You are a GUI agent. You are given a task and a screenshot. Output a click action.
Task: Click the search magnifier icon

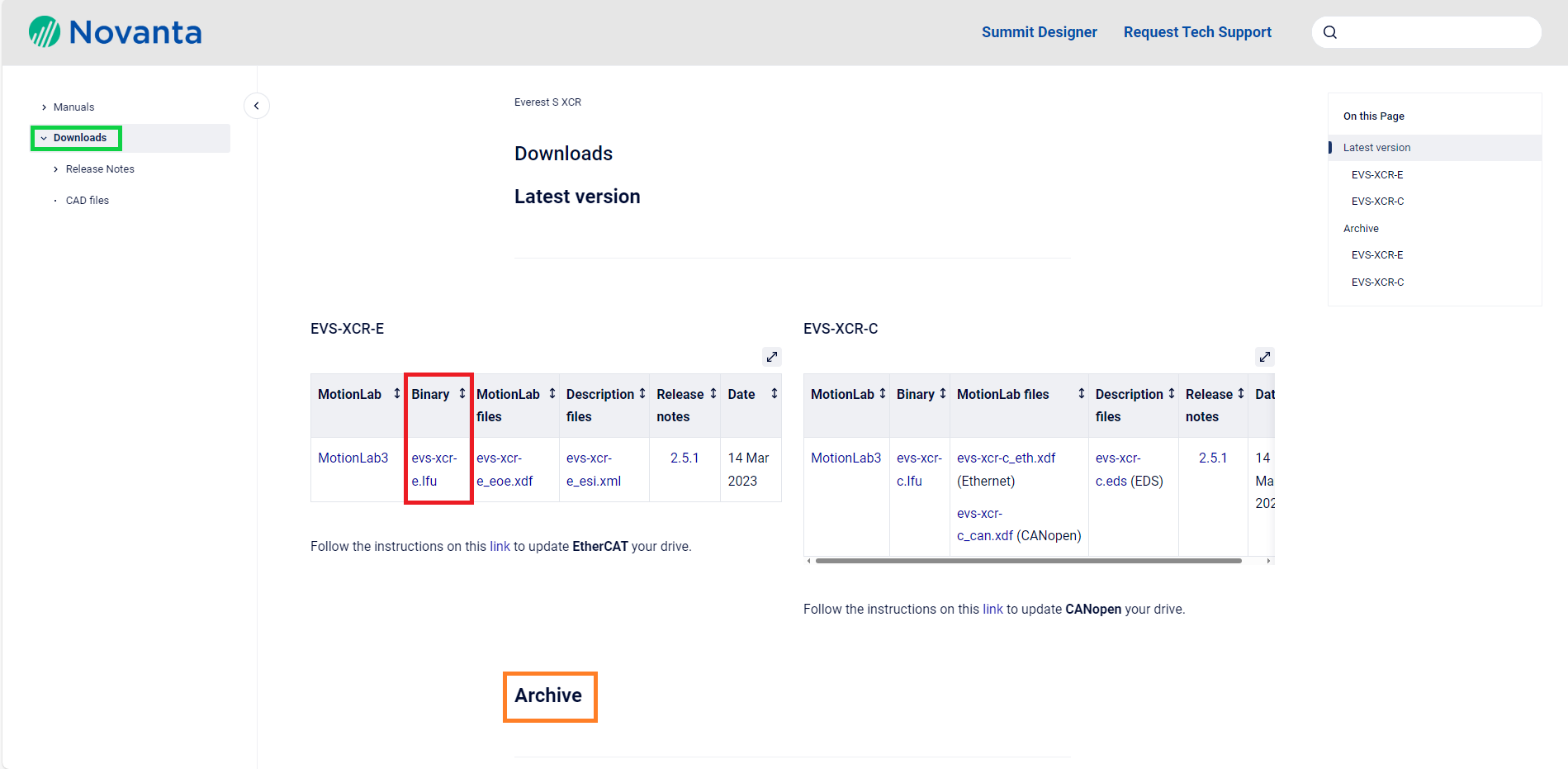(1329, 32)
